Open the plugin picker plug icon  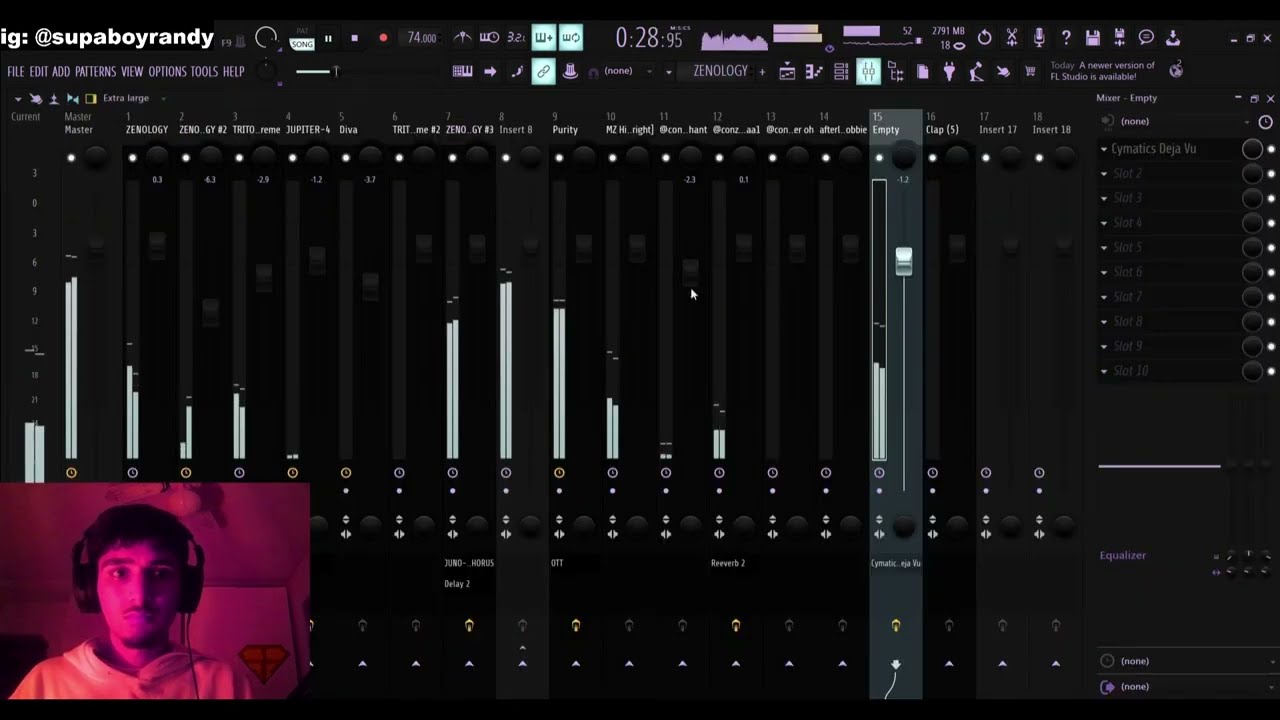(949, 71)
